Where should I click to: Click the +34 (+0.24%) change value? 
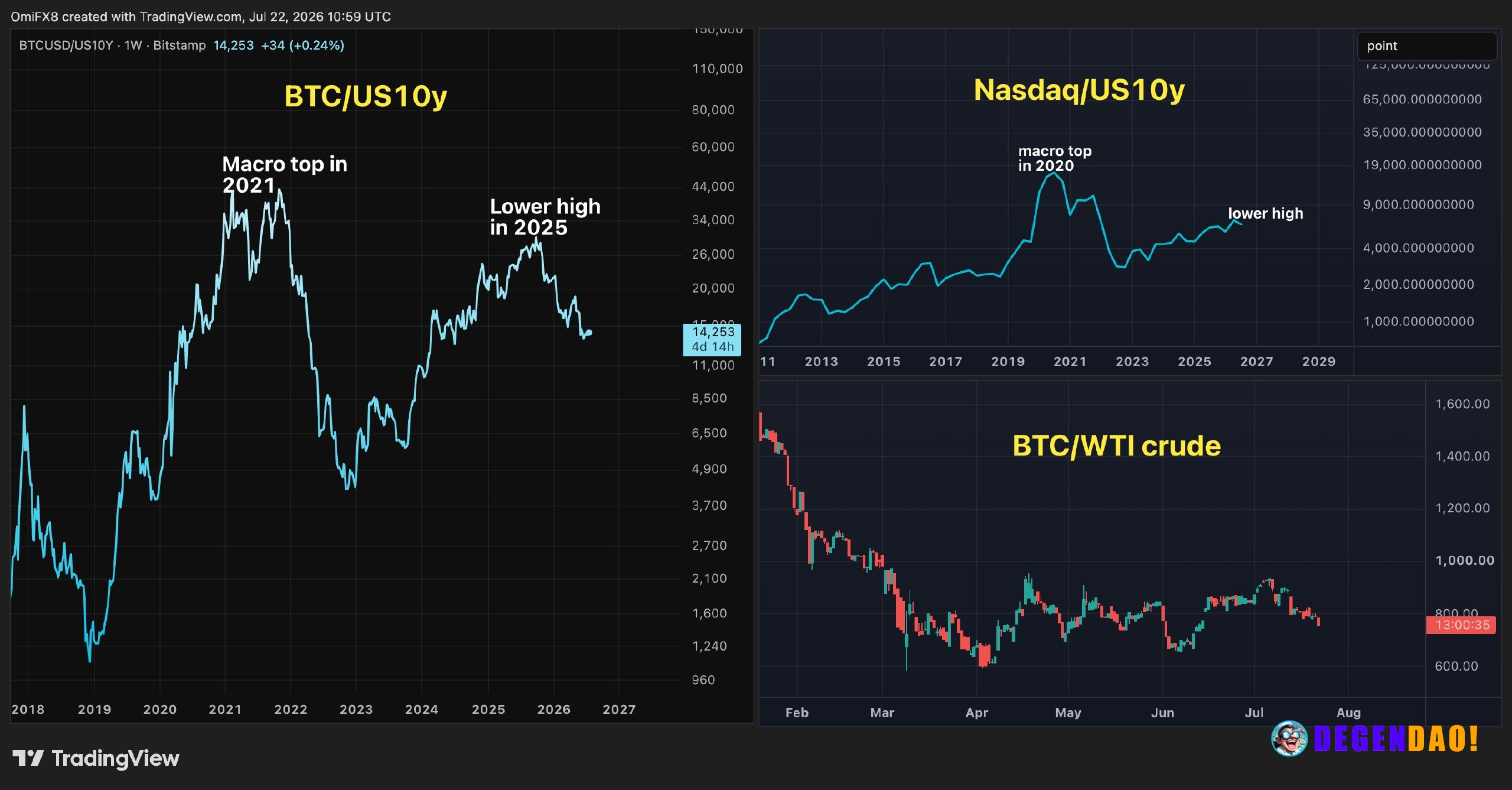(x=302, y=45)
